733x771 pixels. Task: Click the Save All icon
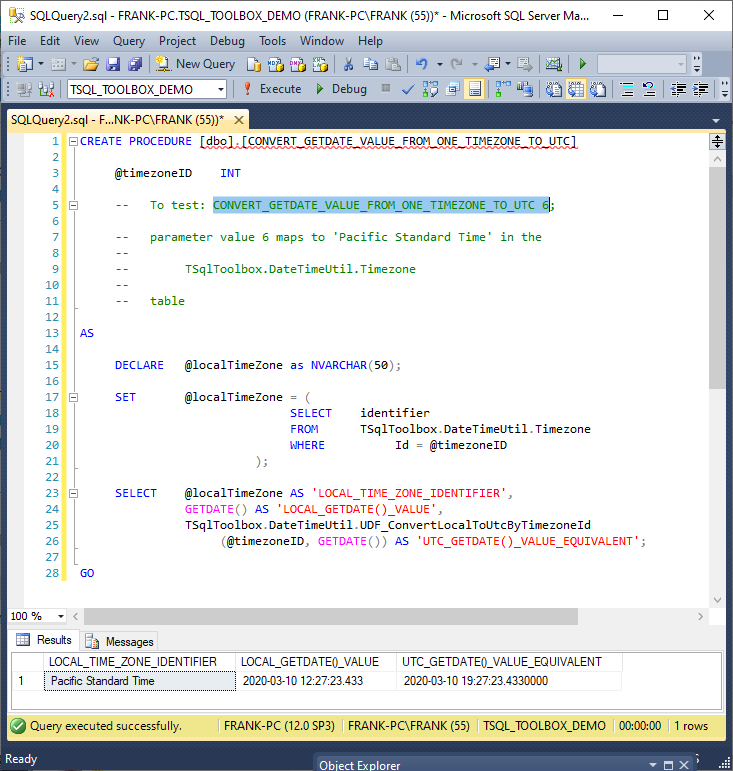134,64
